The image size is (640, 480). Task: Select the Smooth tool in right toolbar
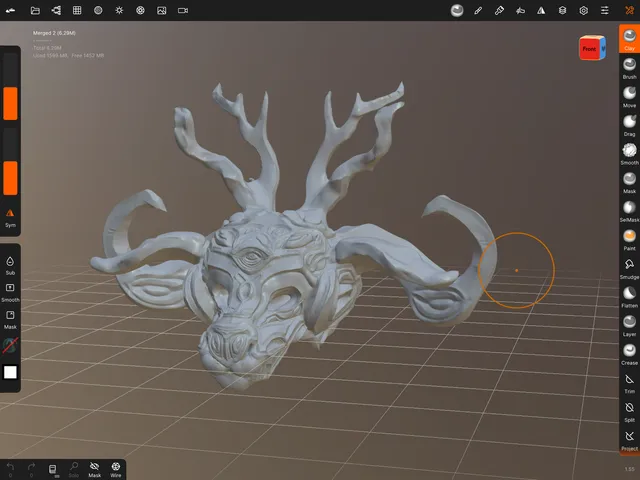(629, 154)
